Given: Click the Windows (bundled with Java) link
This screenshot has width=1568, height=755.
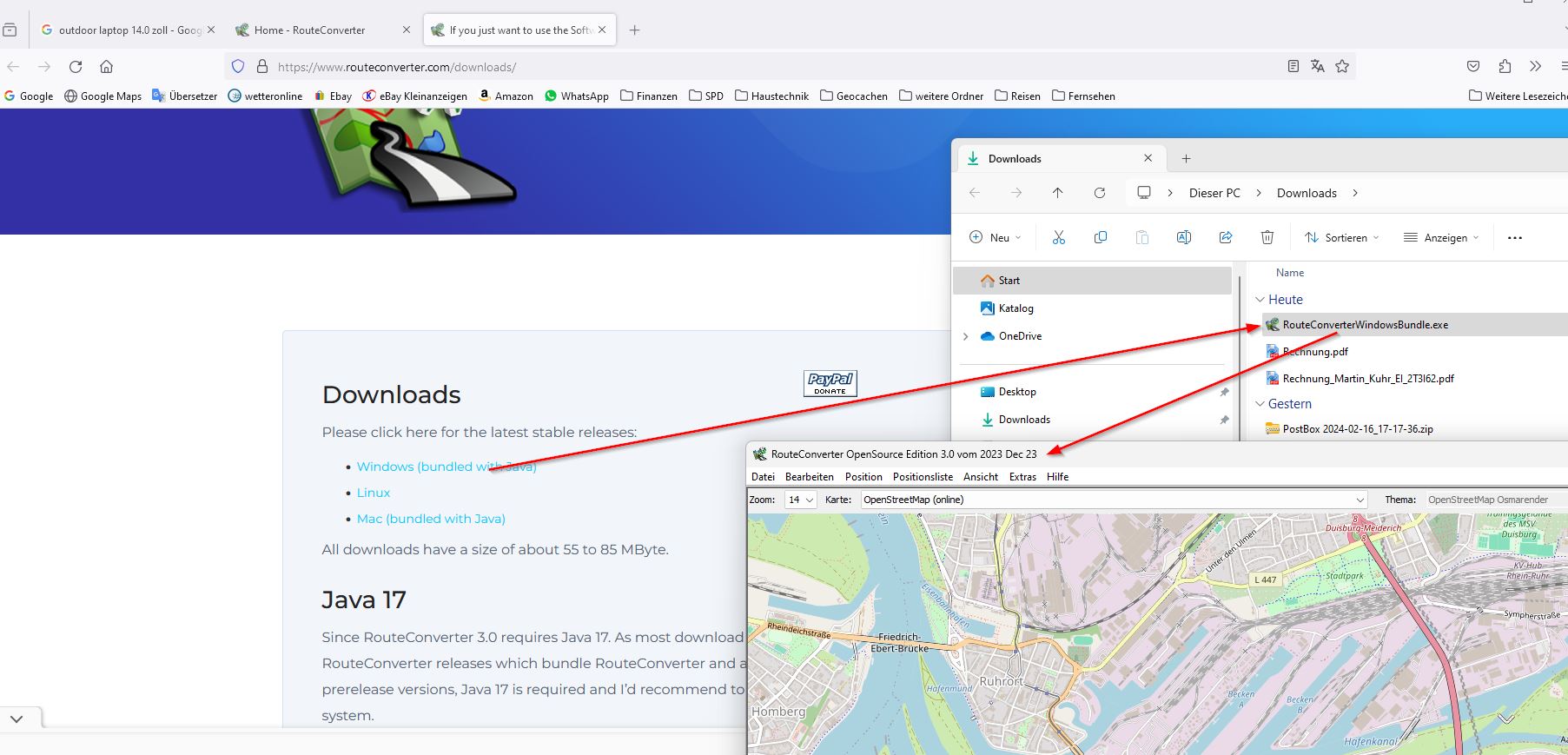Looking at the screenshot, I should click(446, 467).
